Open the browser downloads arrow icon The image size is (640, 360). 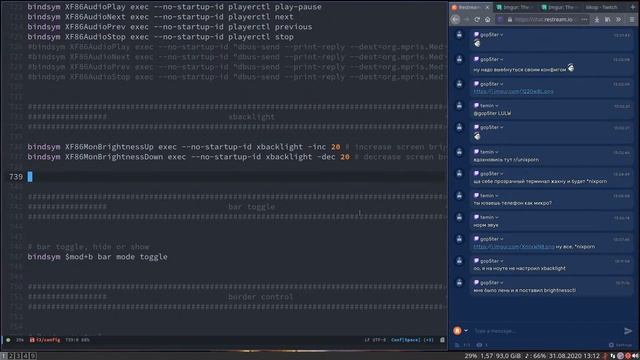pos(597,19)
